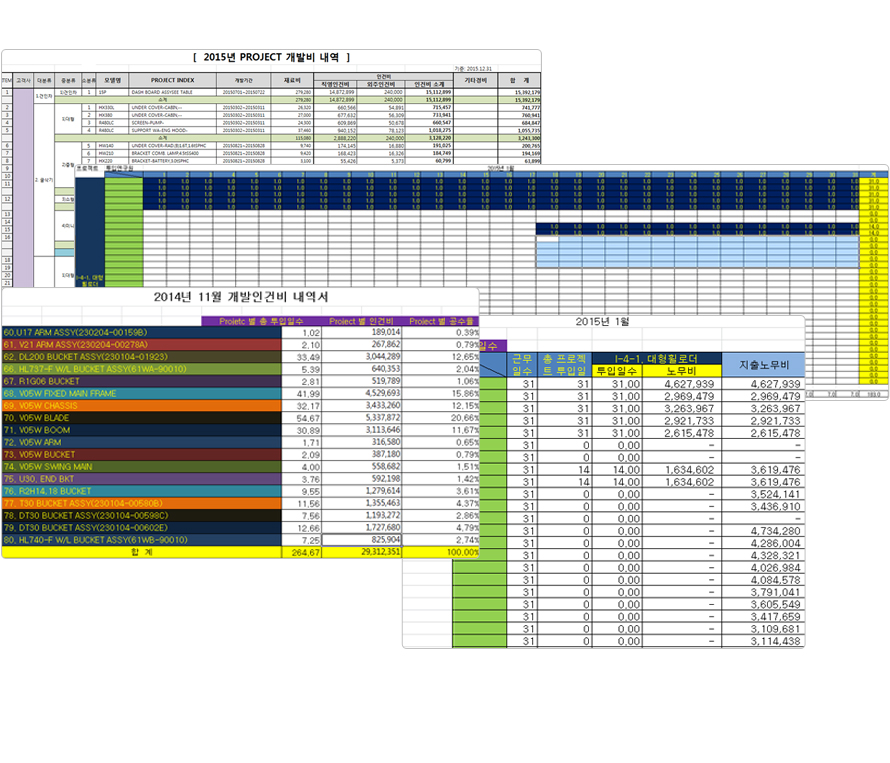This screenshot has height=763, width=890.
Task: Click the '기타경비' column header
Action: (476, 81)
